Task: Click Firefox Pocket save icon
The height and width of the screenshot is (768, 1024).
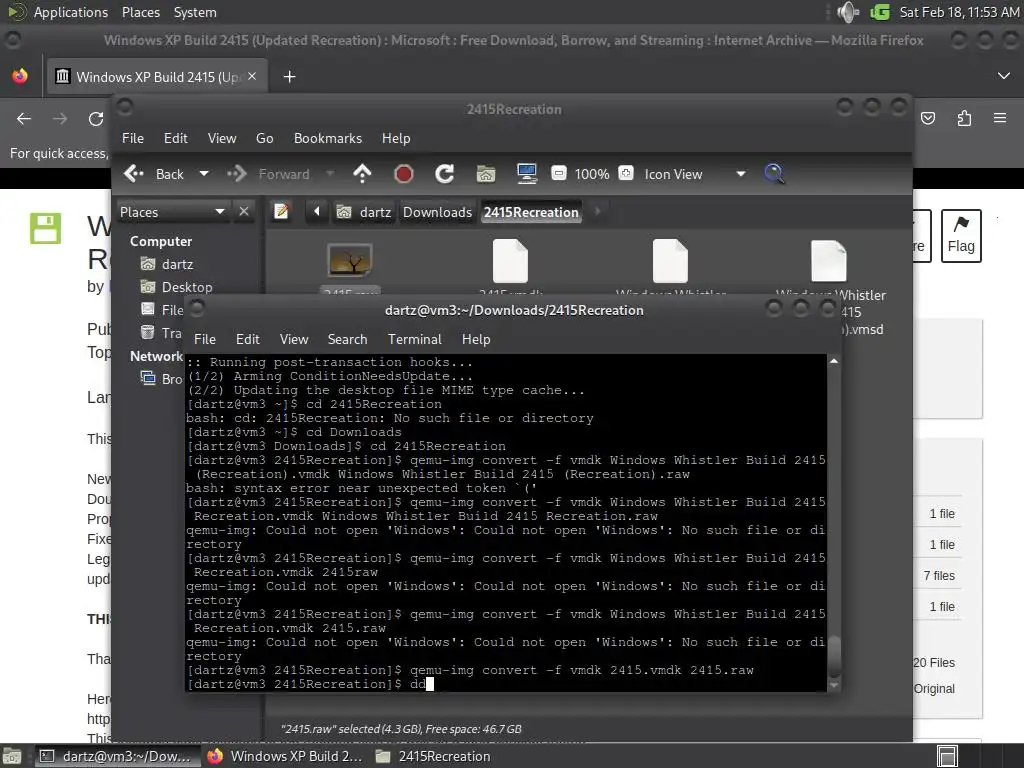Action: pyautogui.click(x=928, y=118)
